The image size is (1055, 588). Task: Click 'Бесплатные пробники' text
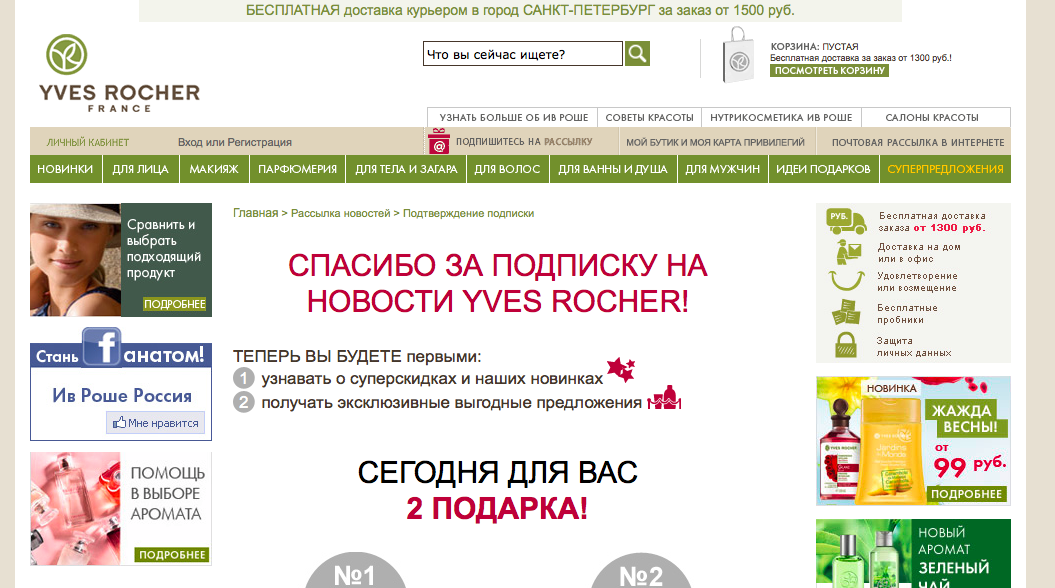pyautogui.click(x=907, y=314)
